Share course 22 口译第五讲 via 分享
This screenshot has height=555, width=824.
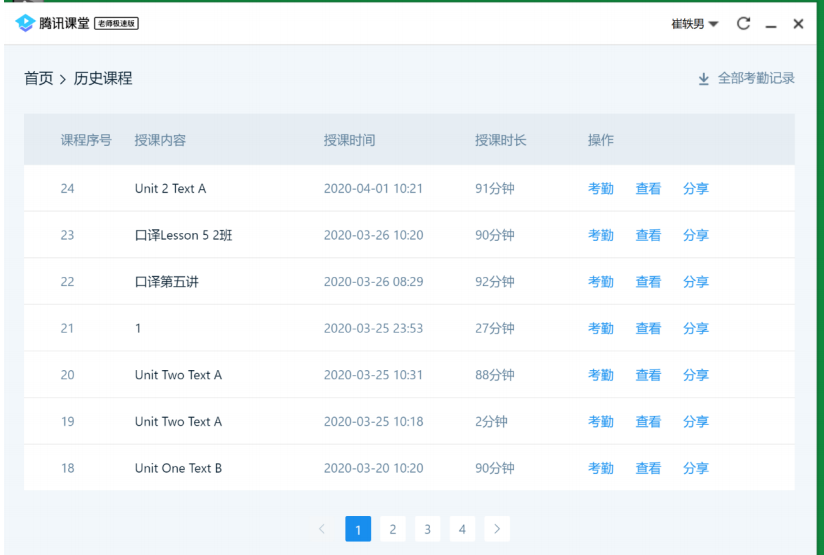tap(695, 282)
